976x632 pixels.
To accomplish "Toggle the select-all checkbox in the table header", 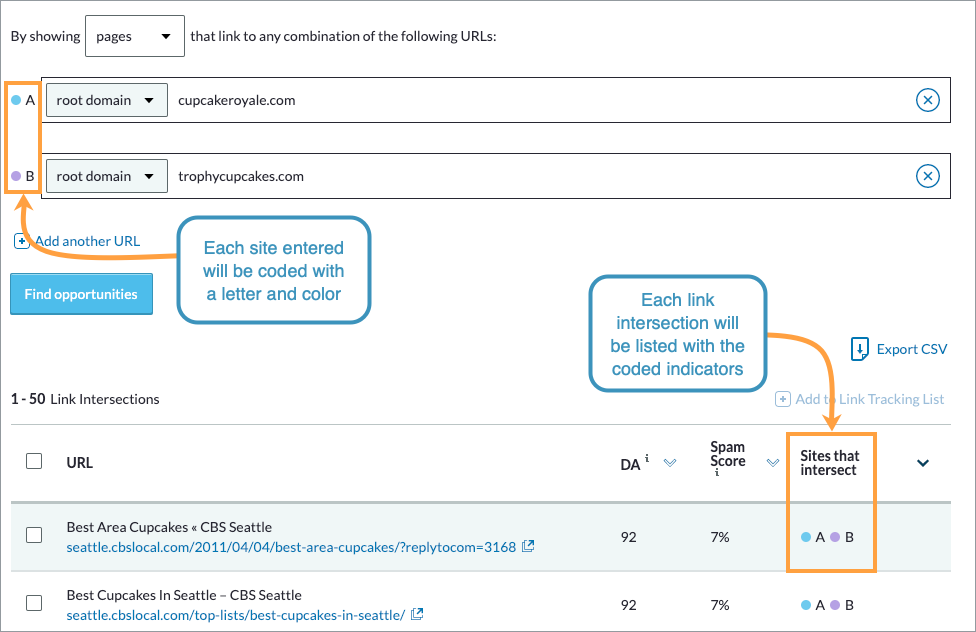I will pyautogui.click(x=34, y=462).
